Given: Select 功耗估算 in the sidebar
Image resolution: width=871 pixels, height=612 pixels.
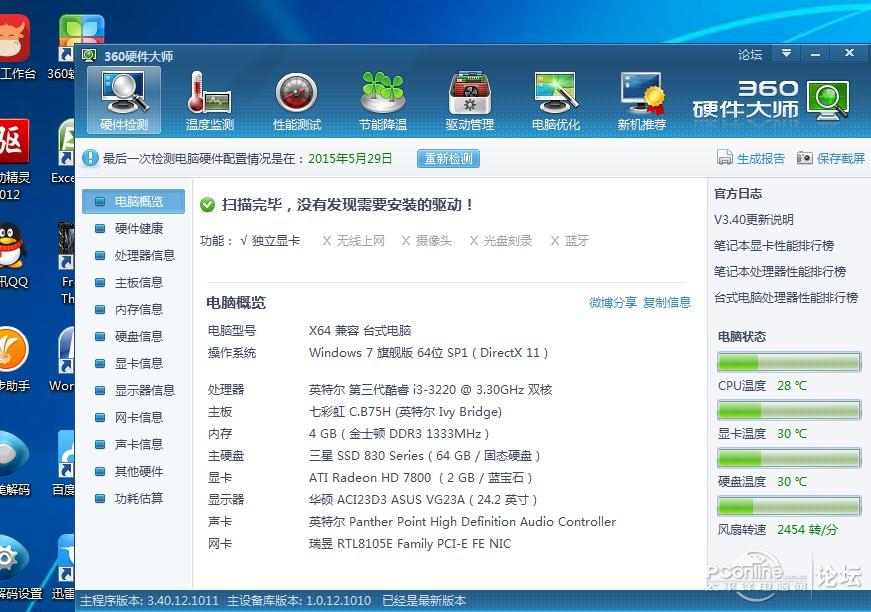Looking at the screenshot, I should [133, 498].
